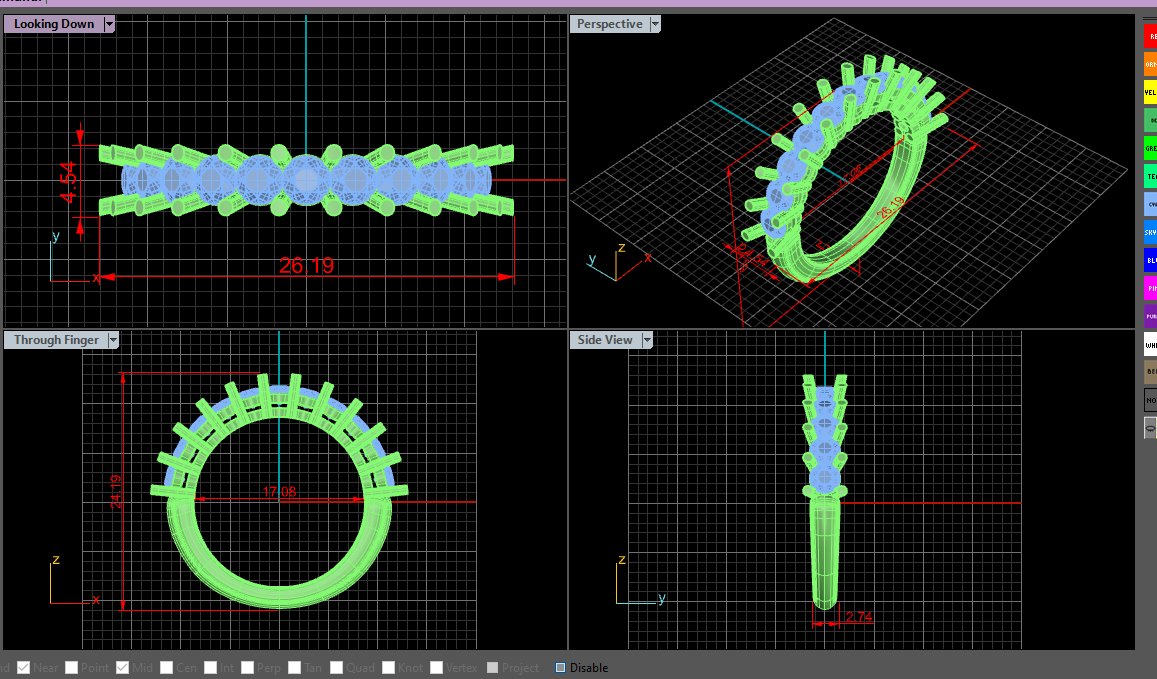This screenshot has height=679, width=1157.
Task: Click the 17.08 inner diameter dimension text
Action: tap(279, 492)
